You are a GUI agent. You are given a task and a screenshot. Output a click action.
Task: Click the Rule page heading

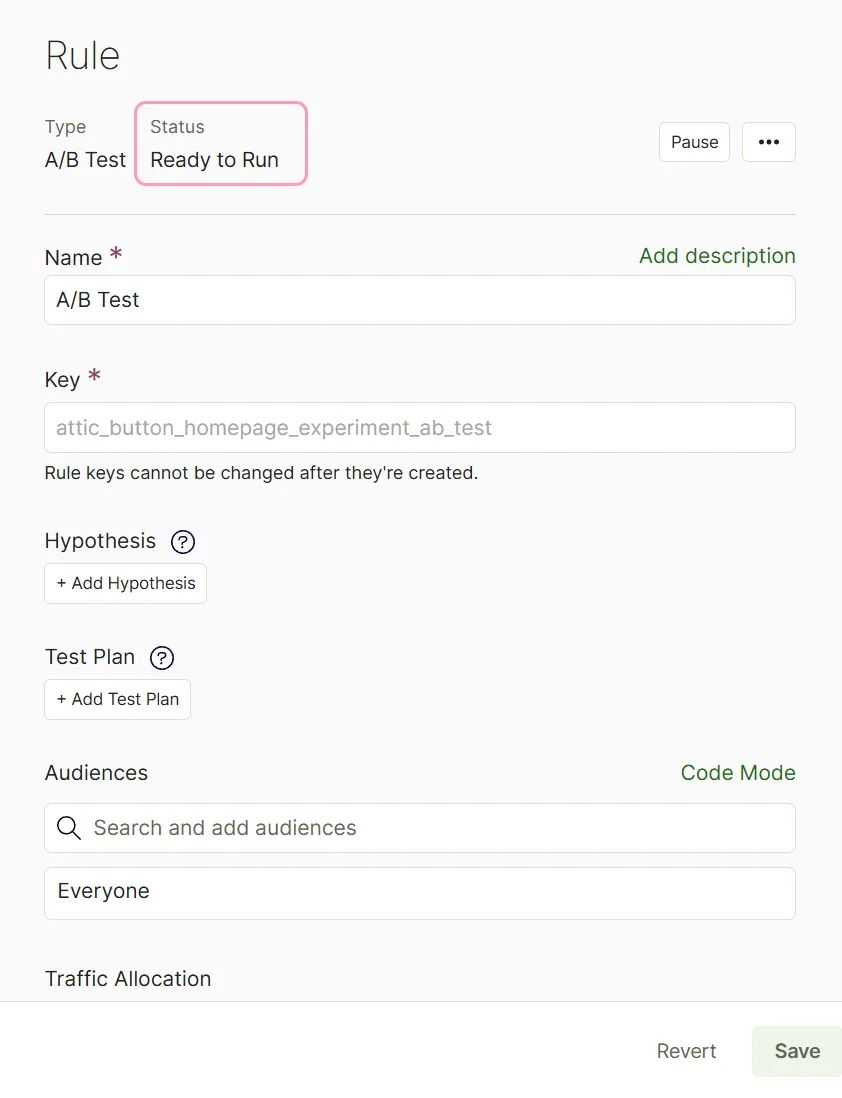coord(83,55)
